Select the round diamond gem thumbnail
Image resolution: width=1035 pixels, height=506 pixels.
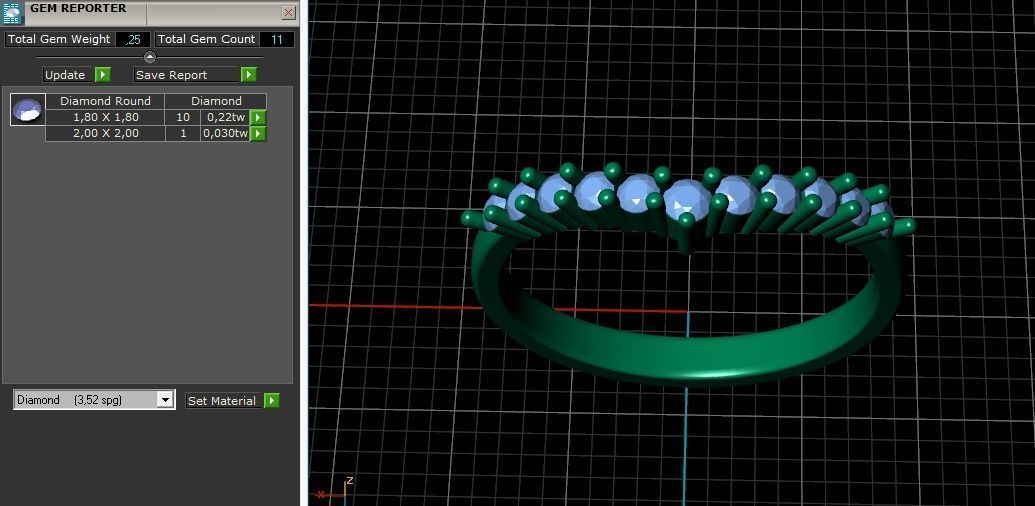pyautogui.click(x=28, y=110)
